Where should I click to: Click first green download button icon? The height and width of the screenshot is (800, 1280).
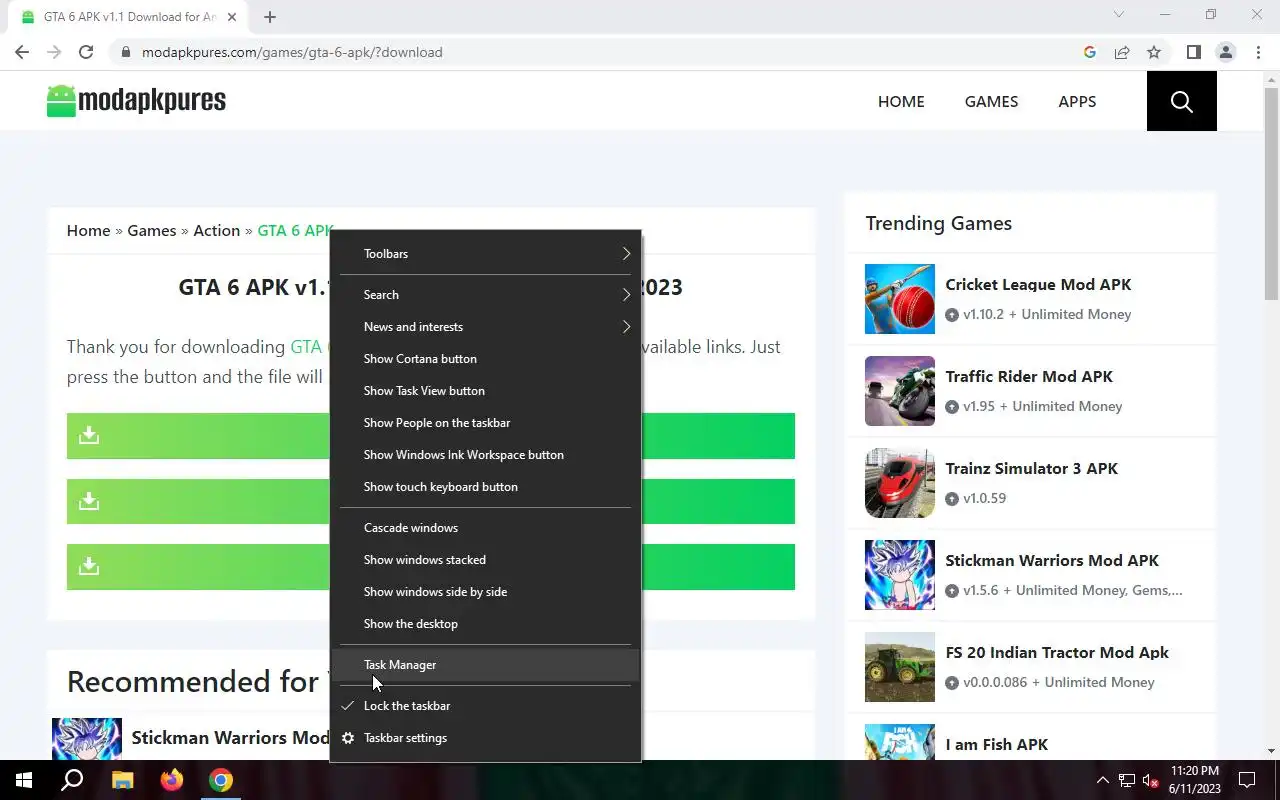tap(89, 435)
